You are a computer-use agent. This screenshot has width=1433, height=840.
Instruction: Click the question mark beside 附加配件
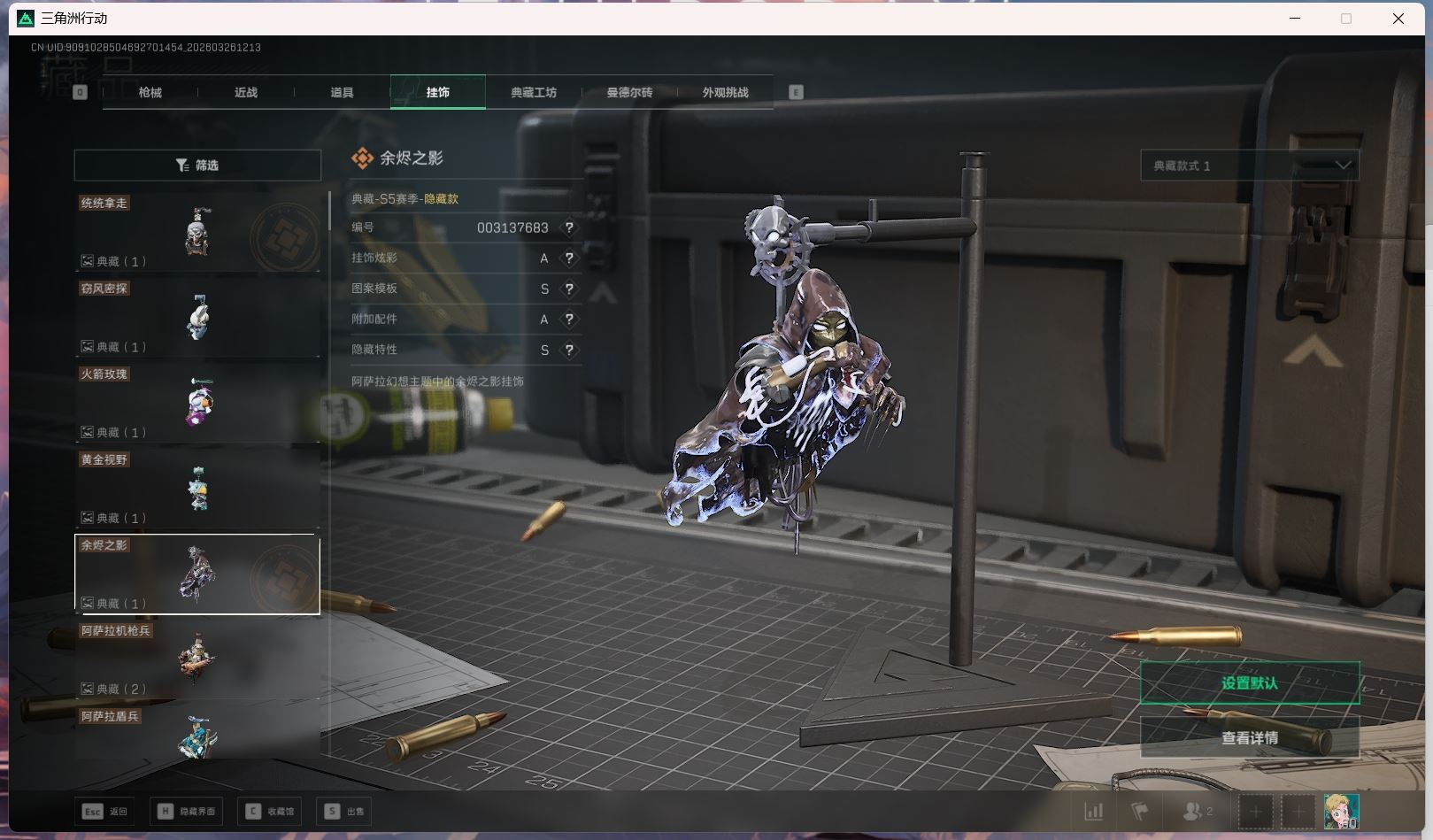569,320
